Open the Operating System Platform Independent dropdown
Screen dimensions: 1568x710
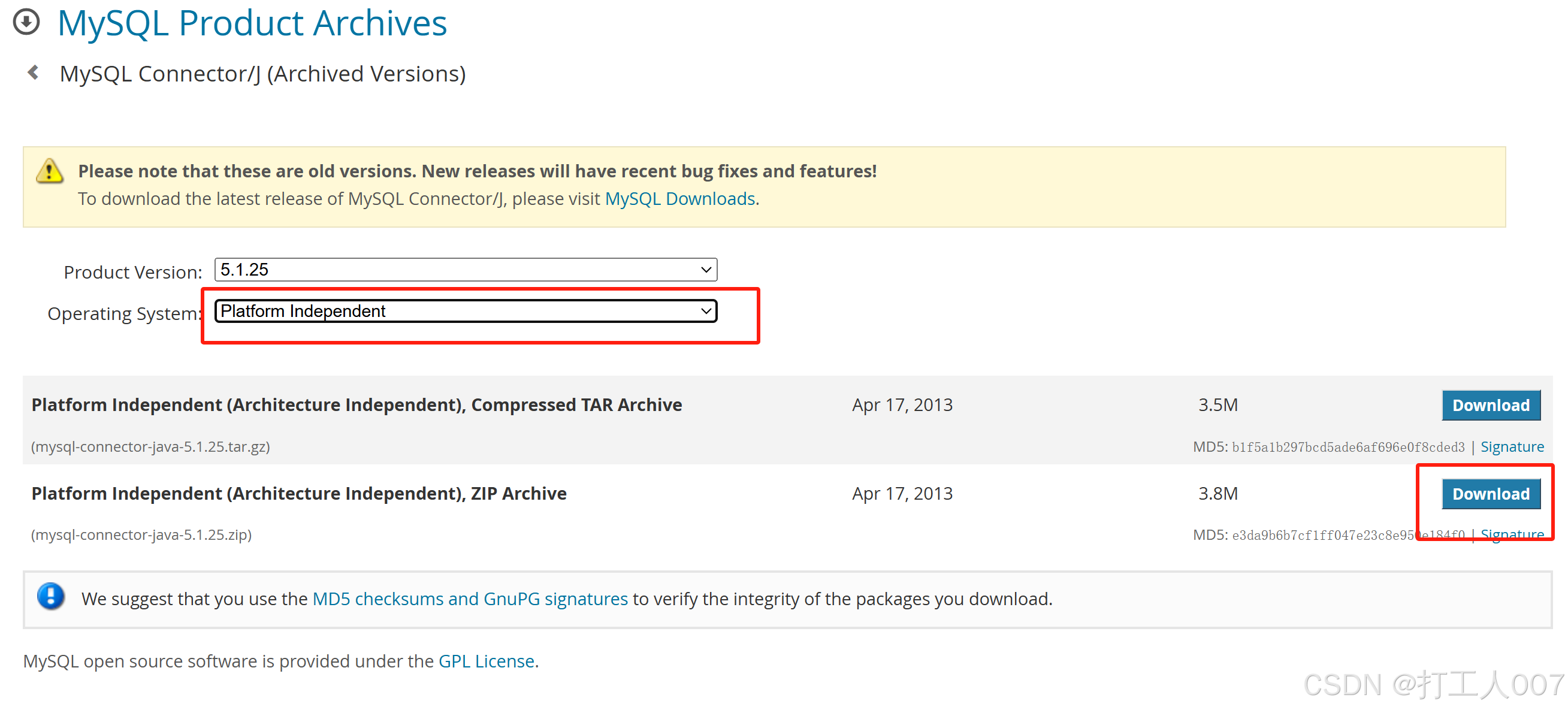(x=465, y=311)
